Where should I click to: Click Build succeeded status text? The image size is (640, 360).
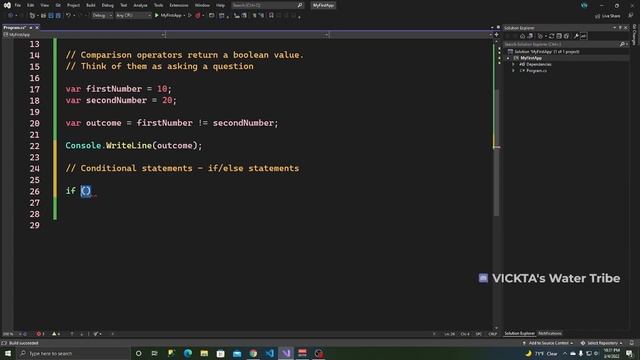tap(24, 343)
